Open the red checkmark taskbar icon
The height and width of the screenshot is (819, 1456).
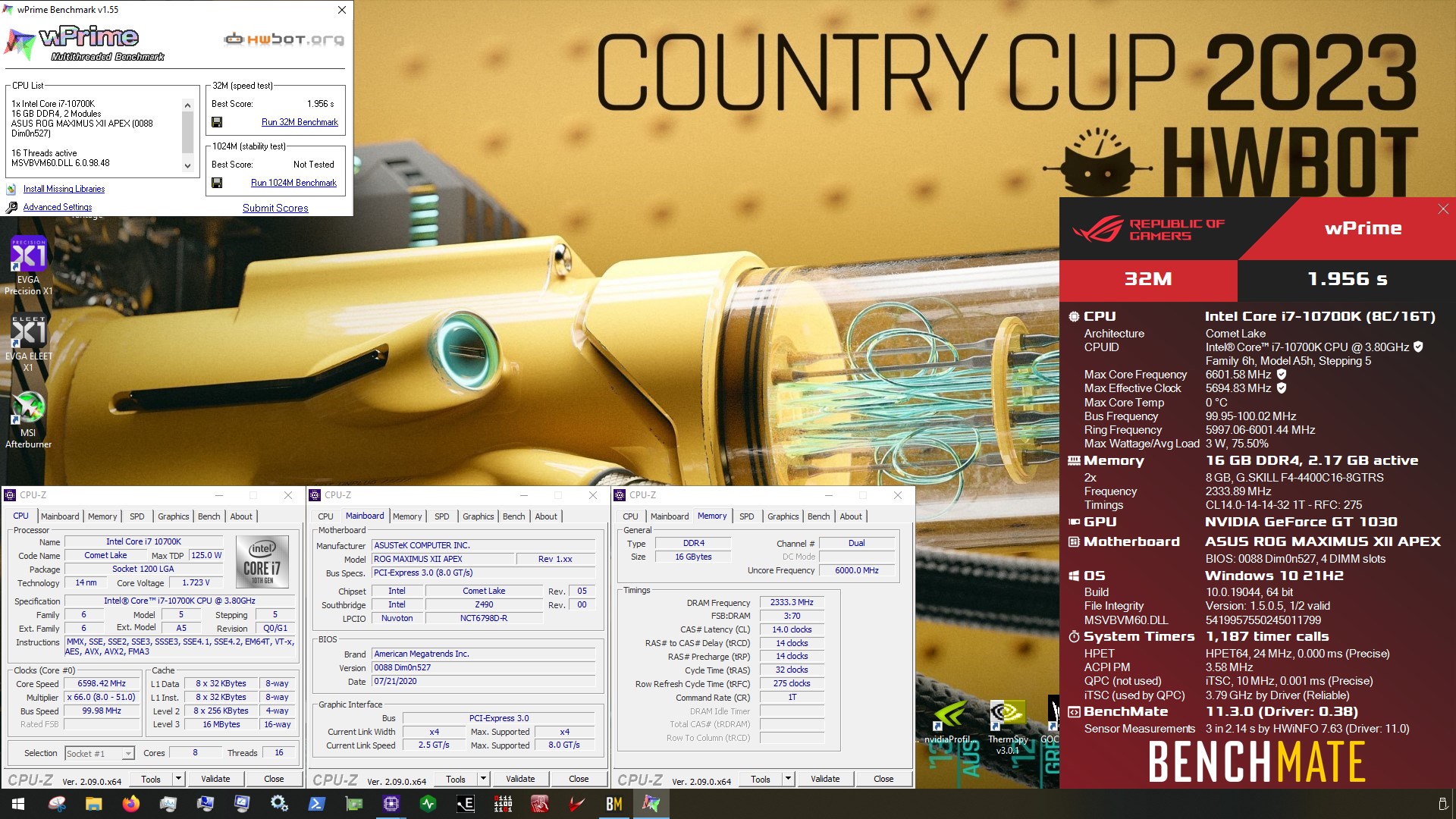point(576,804)
